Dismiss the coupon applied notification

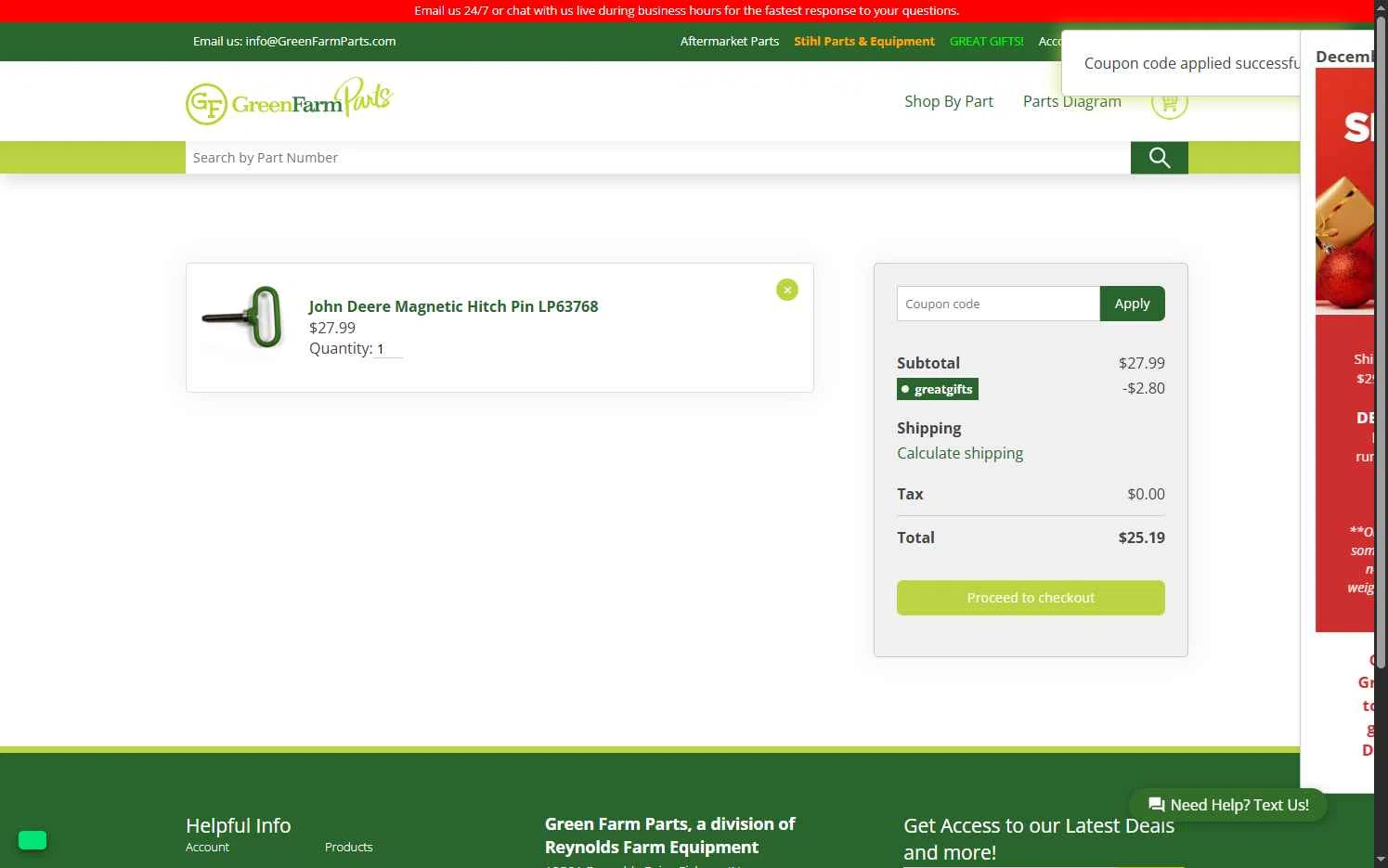1181,63
